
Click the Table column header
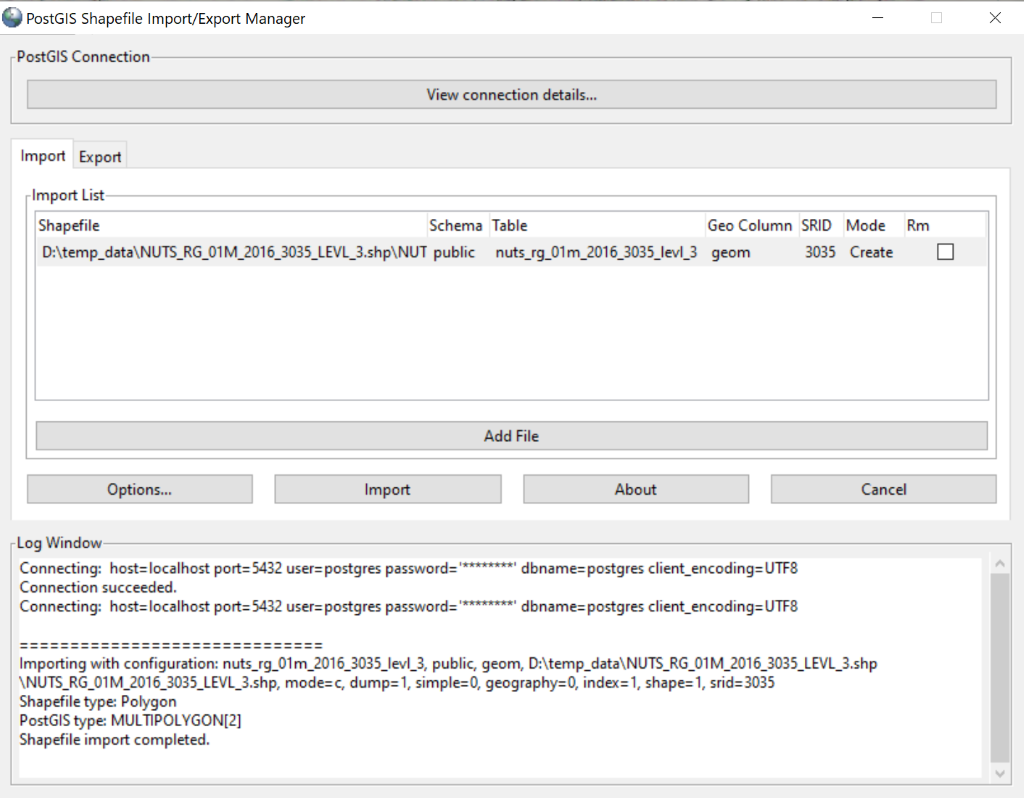tap(597, 225)
